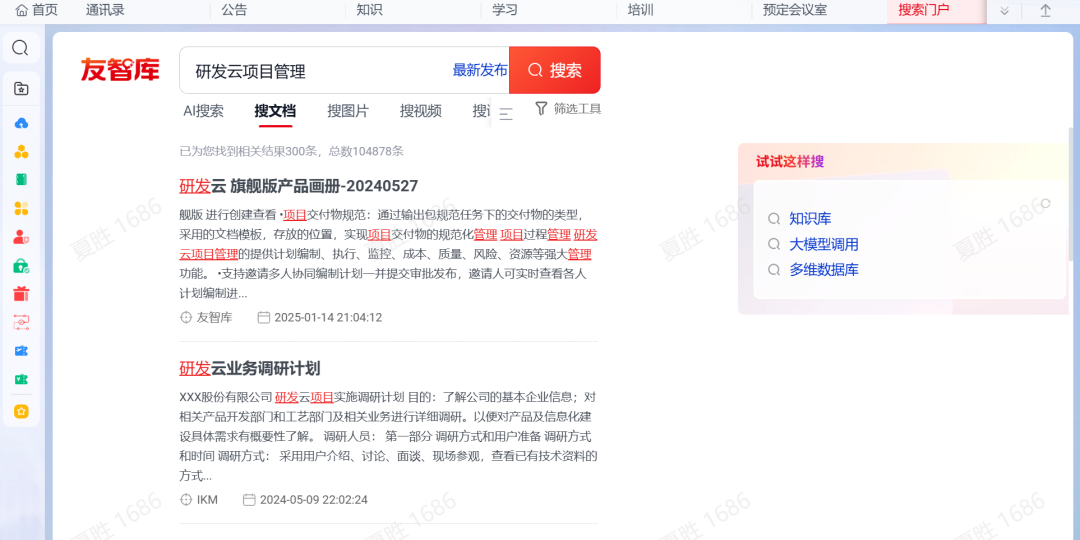Expand more tabs with double-chevron arrow
The width and height of the screenshot is (1080, 540).
click(1005, 11)
